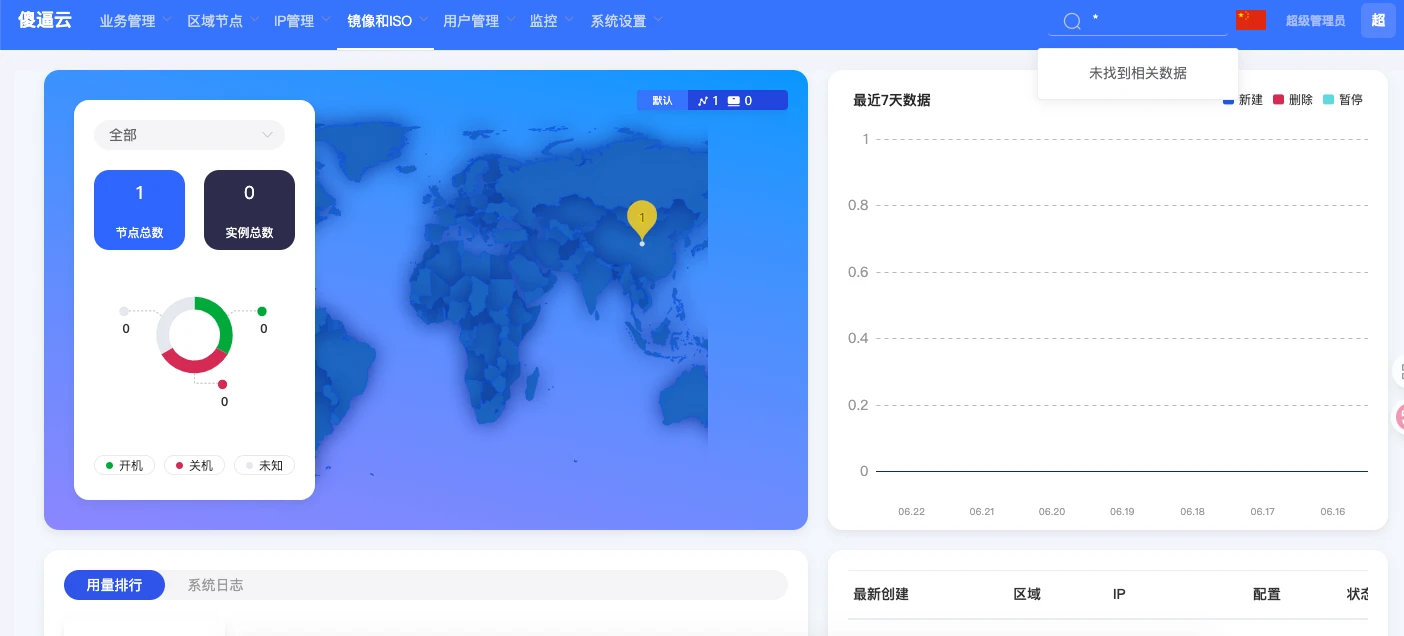Image resolution: width=1404 pixels, height=636 pixels.
Task: Toggle 未知 legend in donut chart
Action: 264,466
